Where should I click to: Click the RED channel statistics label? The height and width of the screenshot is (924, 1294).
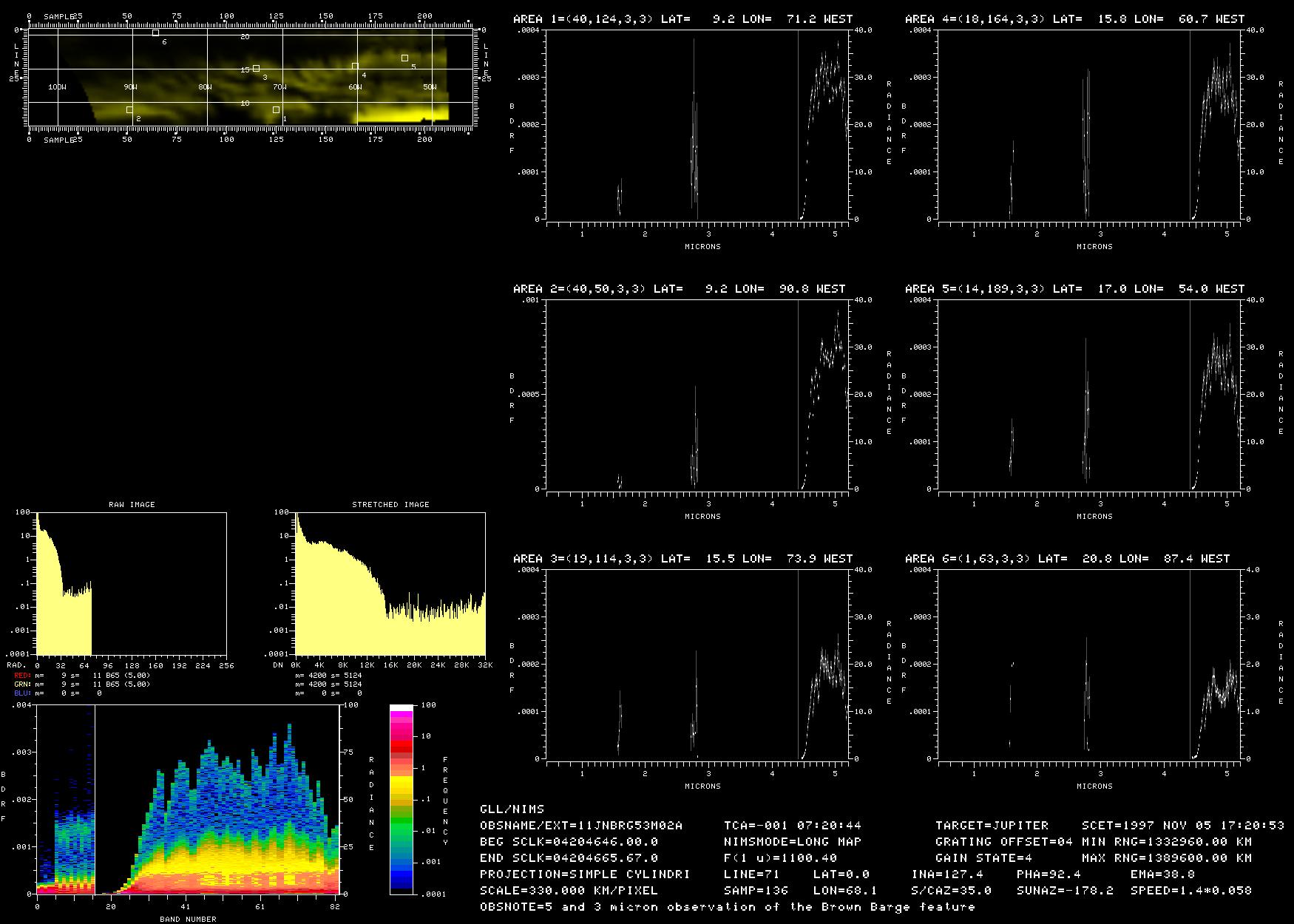22,675
